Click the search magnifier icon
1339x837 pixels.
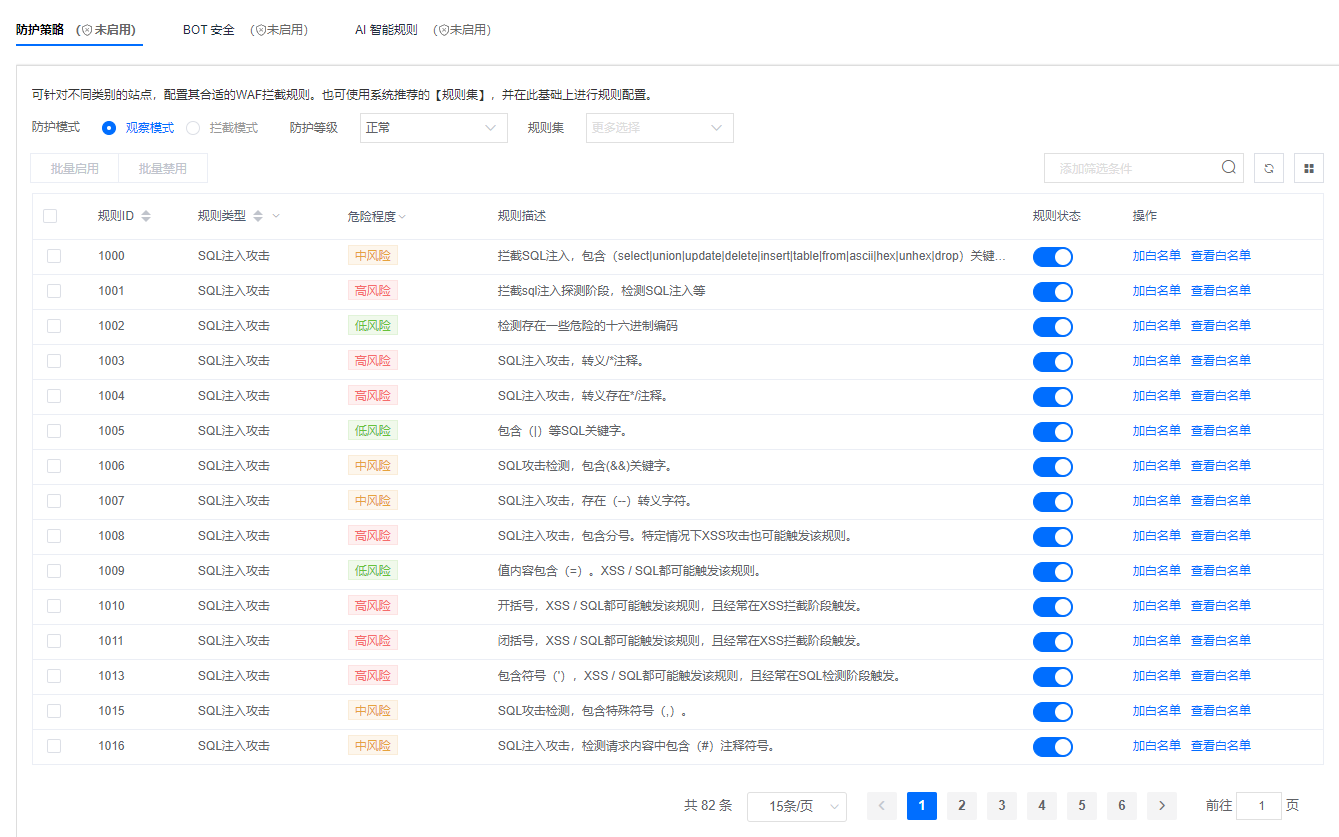tap(1229, 167)
